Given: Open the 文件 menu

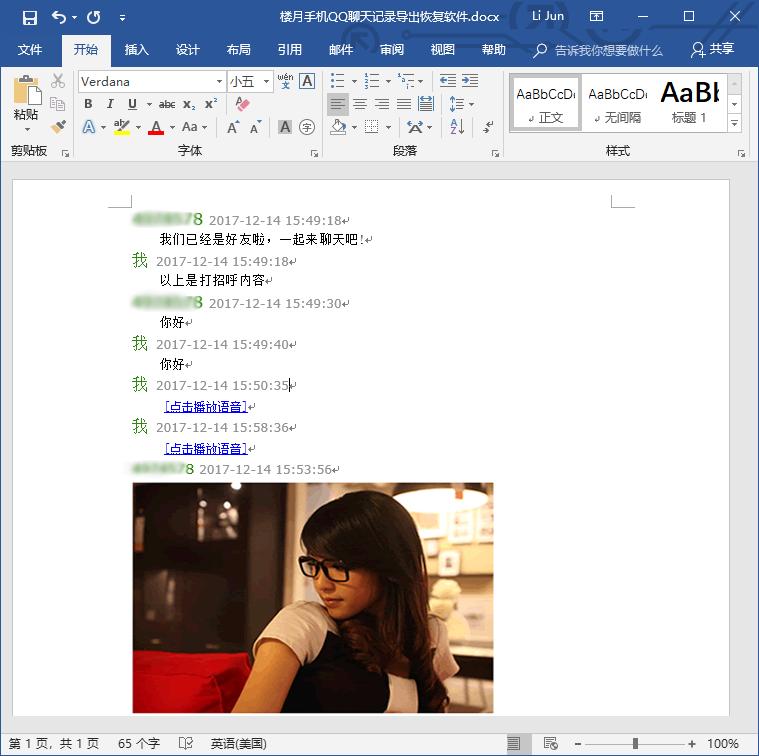Looking at the screenshot, I should pyautogui.click(x=30, y=49).
